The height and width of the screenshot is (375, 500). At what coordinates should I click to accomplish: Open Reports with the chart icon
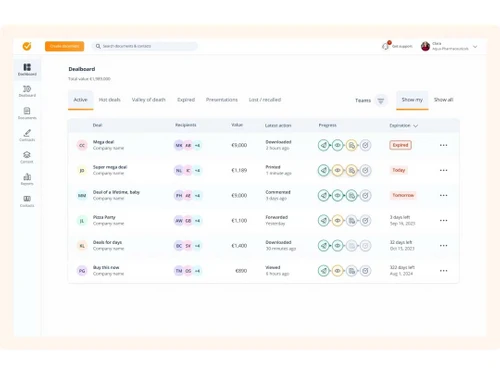click(x=27, y=179)
